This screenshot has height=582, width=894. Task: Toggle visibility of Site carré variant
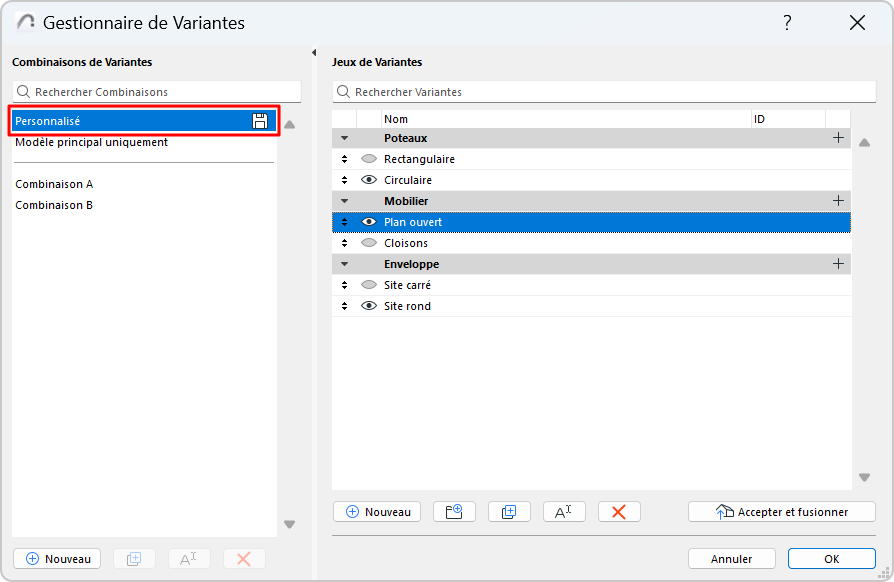[368, 285]
